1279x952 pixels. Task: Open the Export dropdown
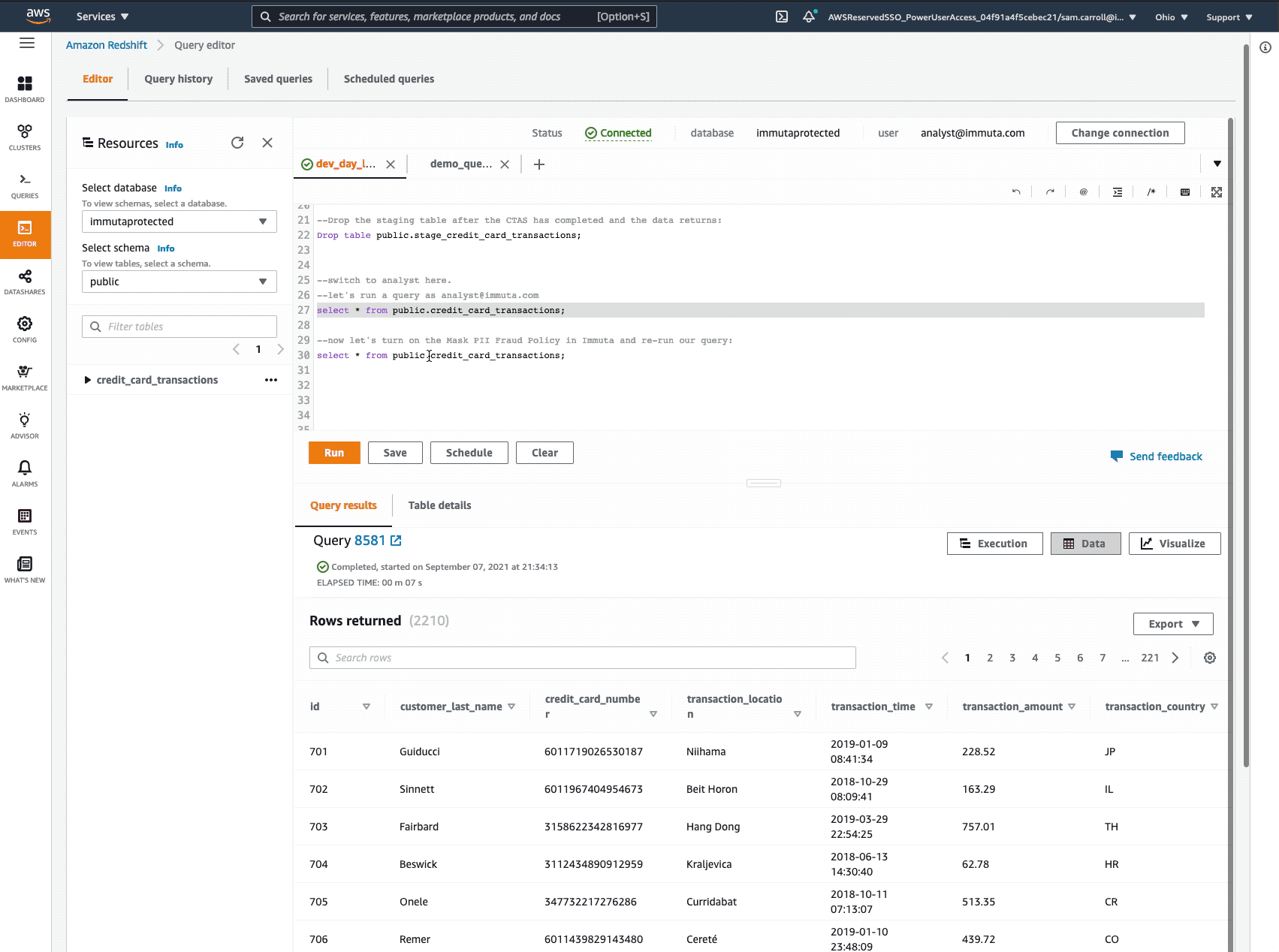1173,624
